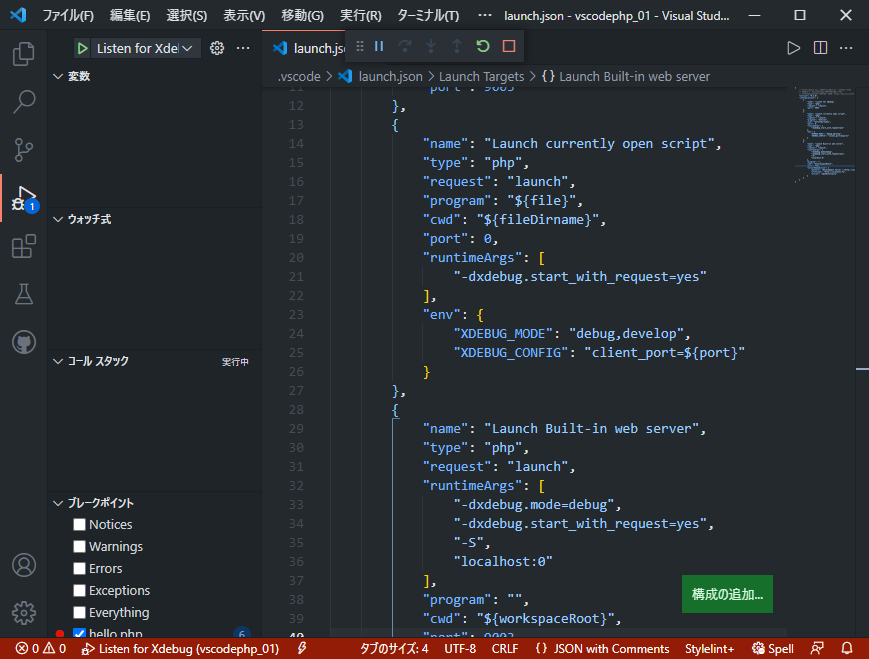Open launch.json via the gear beside Listen for Xdebug
This screenshot has width=869, height=659.
[x=215, y=47]
